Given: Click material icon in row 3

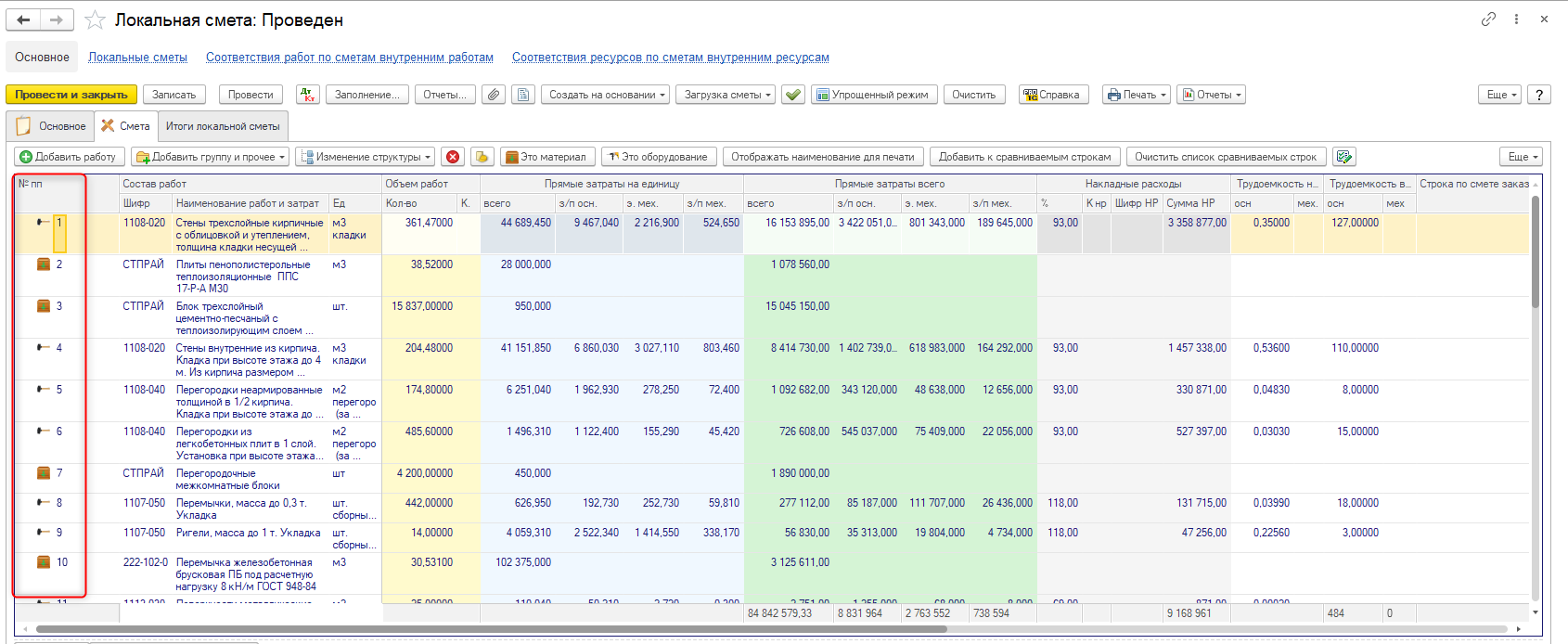Looking at the screenshot, I should (43, 306).
